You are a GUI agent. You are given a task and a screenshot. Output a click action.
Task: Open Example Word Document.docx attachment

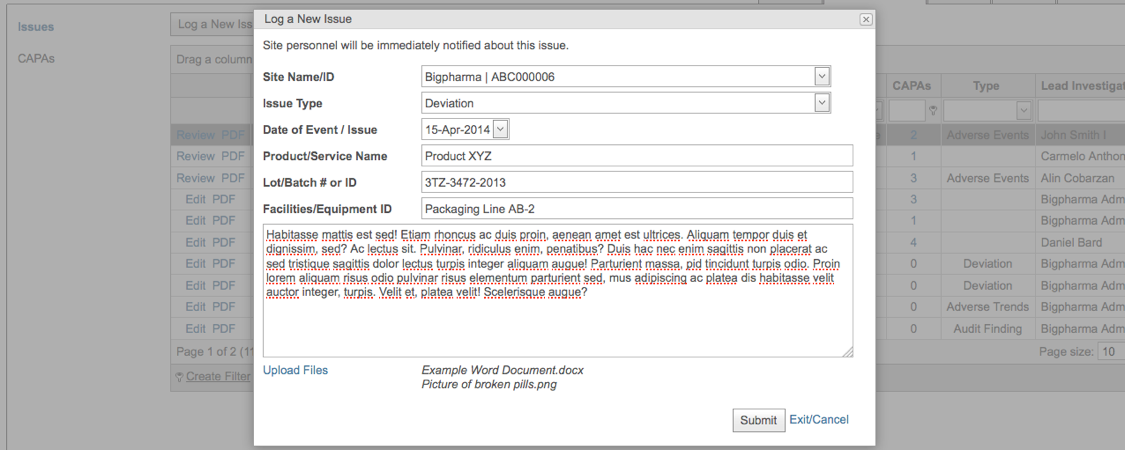click(502, 370)
